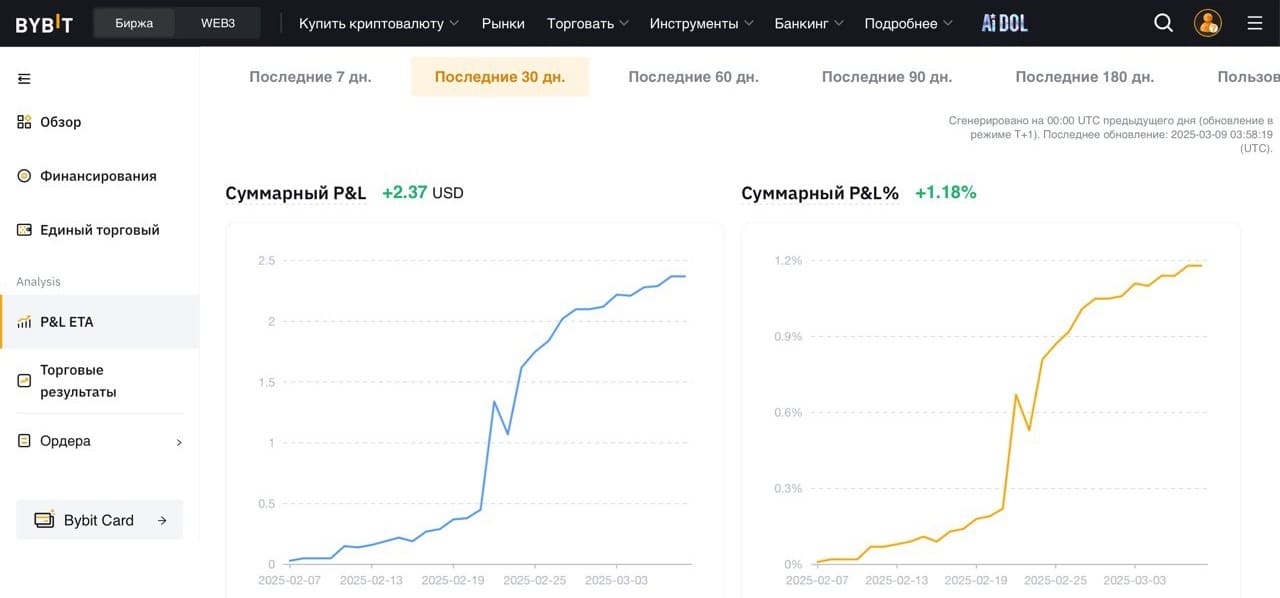Open the search magnifier icon

point(1163,23)
